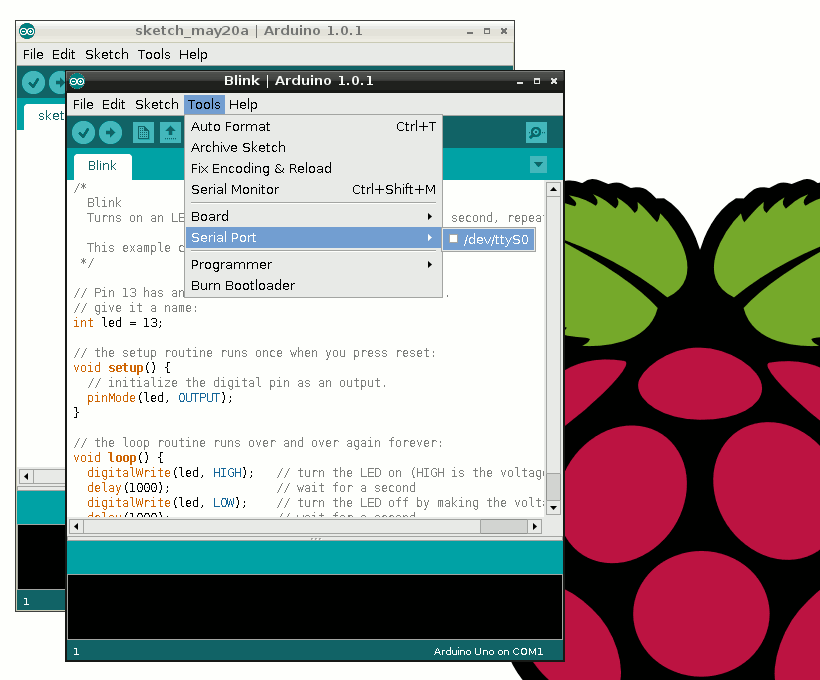Click vertical scrollbar down arrow in editor
The image size is (820, 680).
(553, 507)
